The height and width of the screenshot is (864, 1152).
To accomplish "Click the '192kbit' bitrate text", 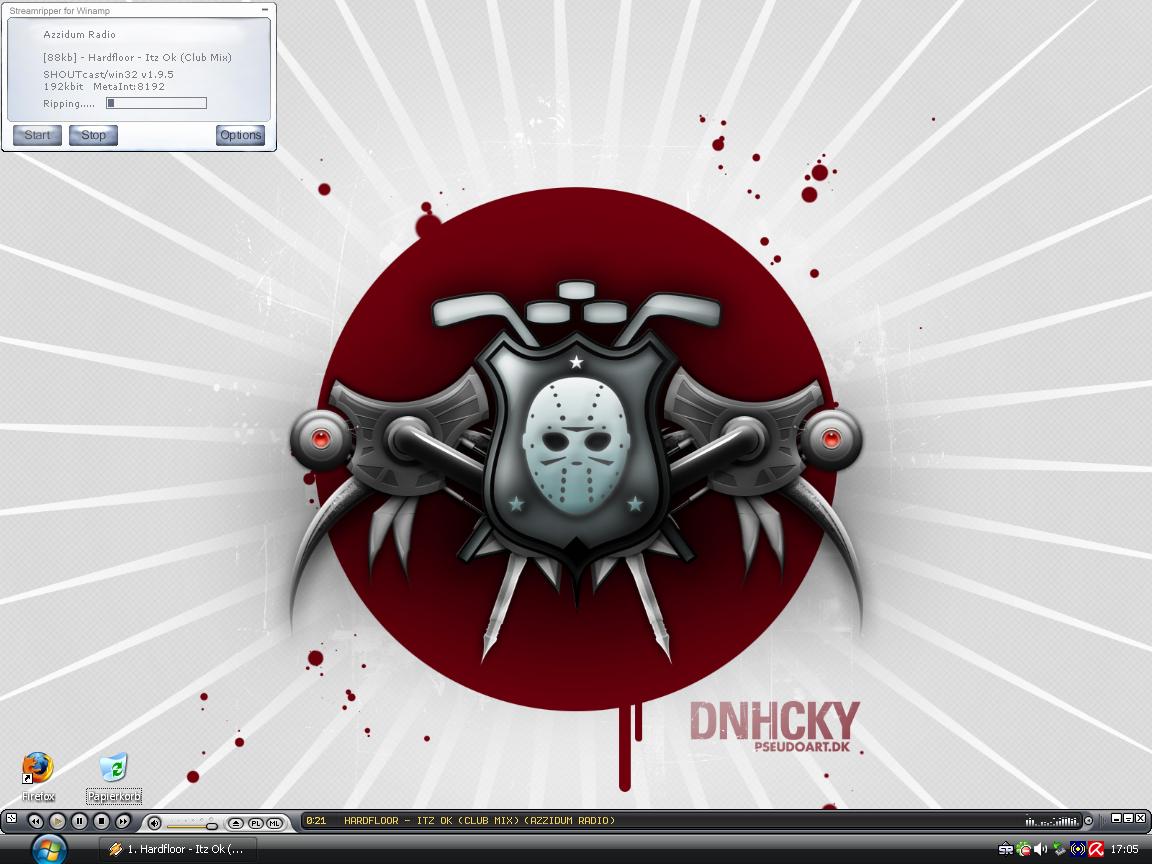I will click(63, 87).
